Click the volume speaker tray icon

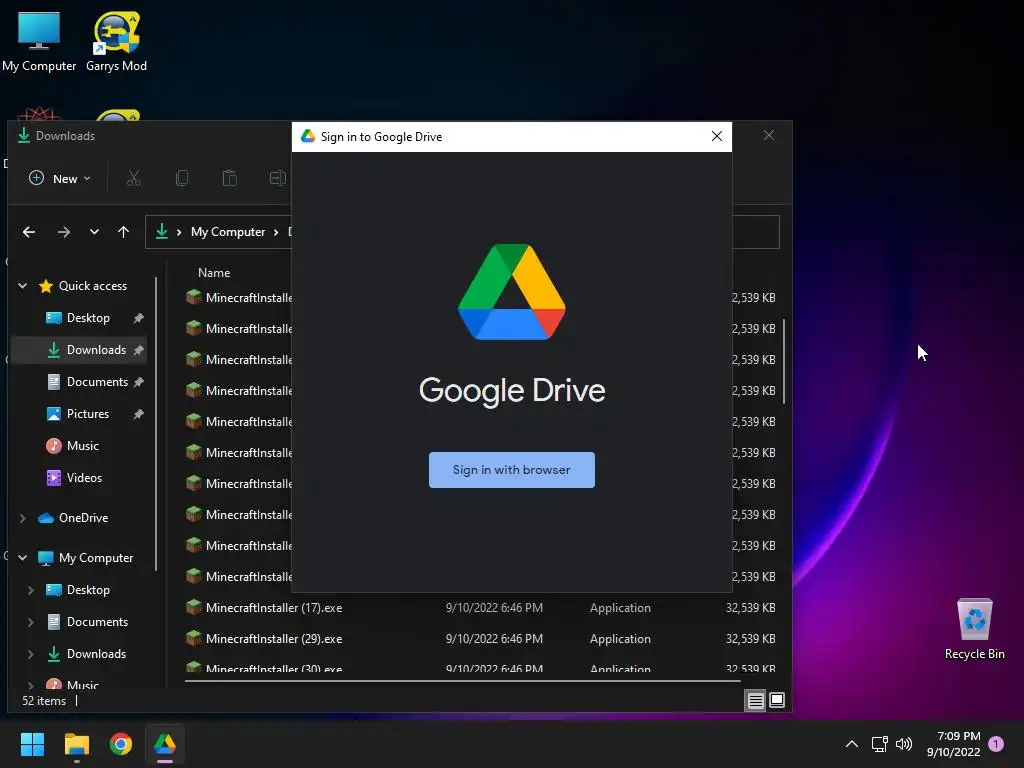click(904, 744)
